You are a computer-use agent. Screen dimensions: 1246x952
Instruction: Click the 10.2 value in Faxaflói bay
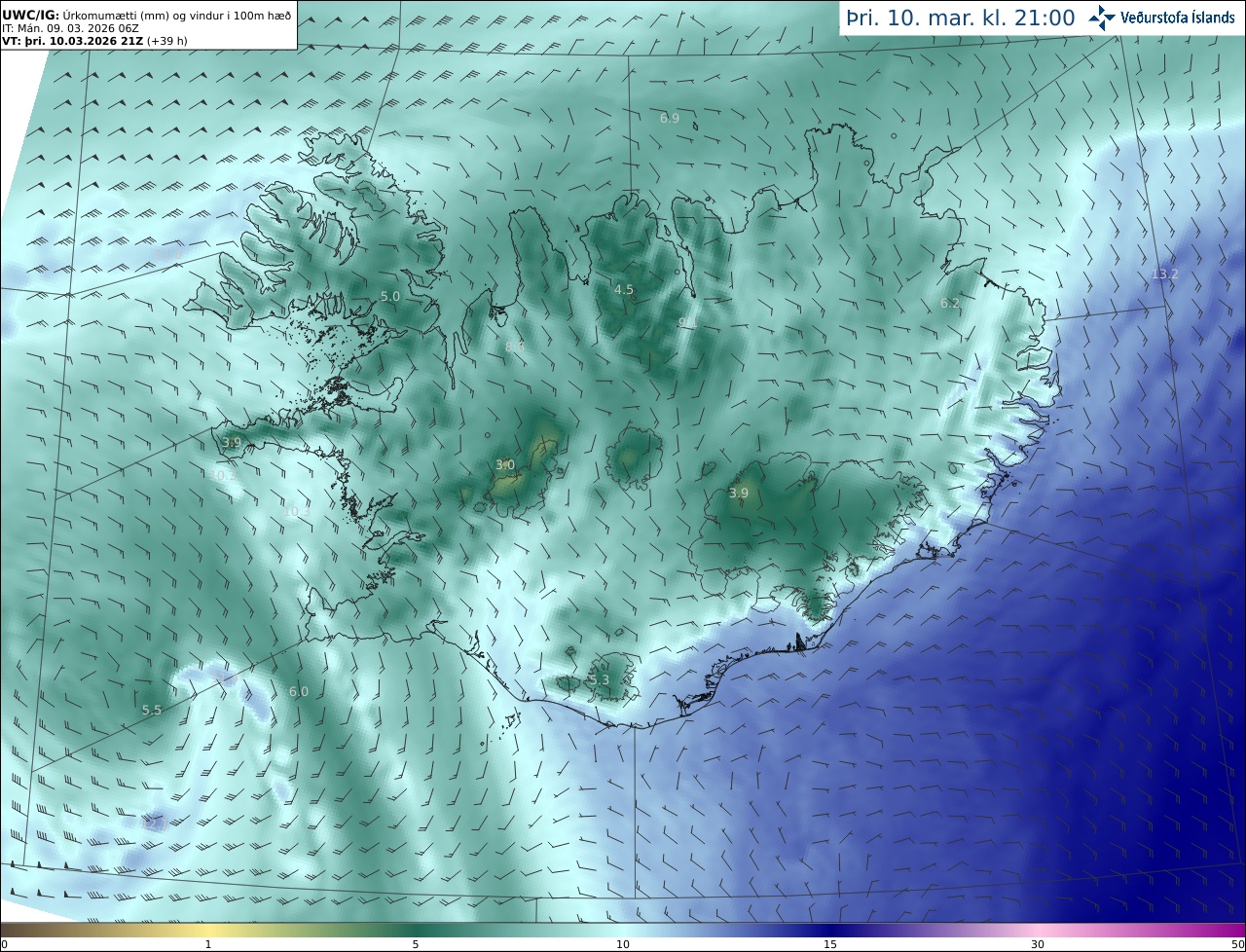[x=223, y=474]
